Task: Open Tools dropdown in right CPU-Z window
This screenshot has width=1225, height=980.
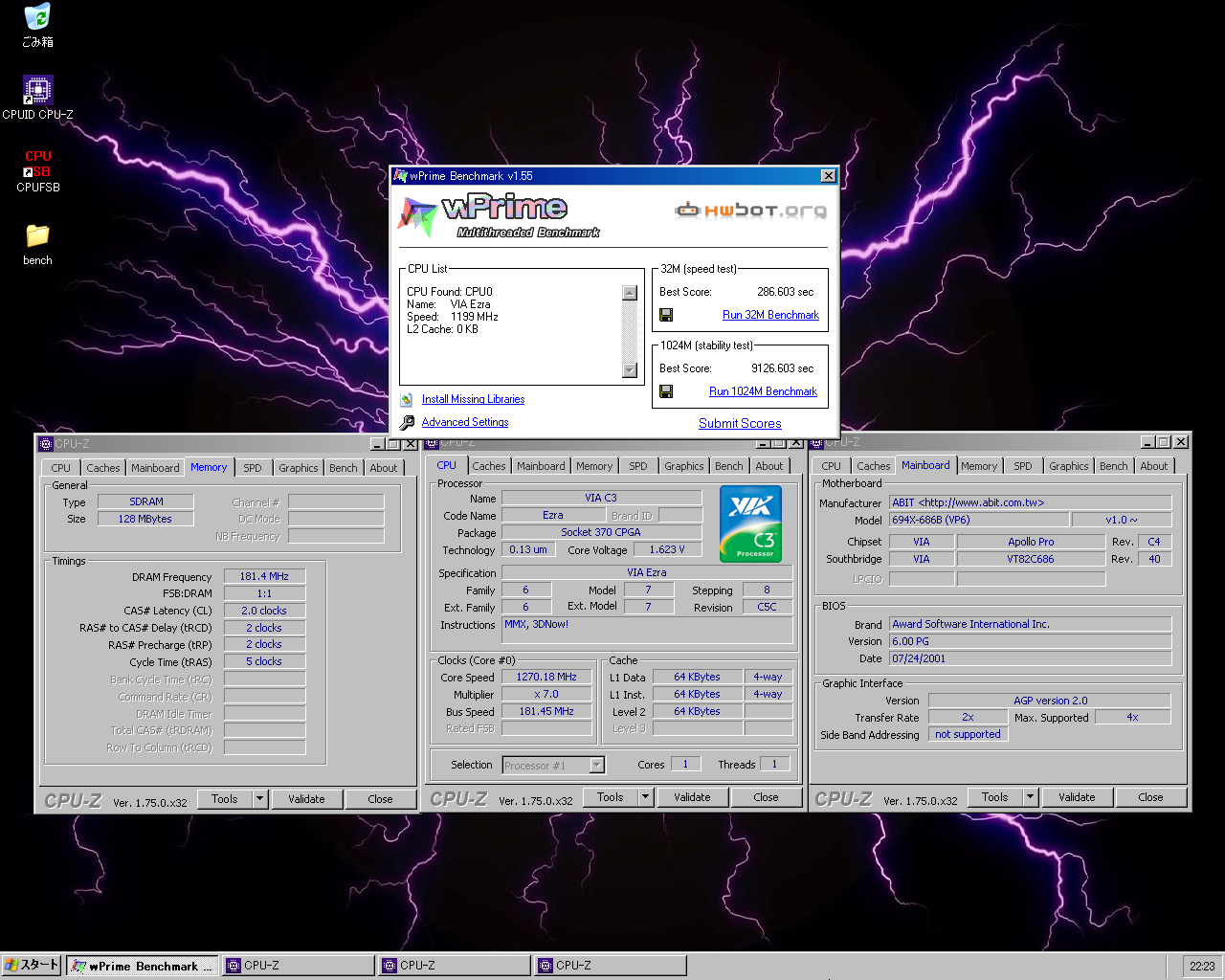Action: click(1030, 797)
